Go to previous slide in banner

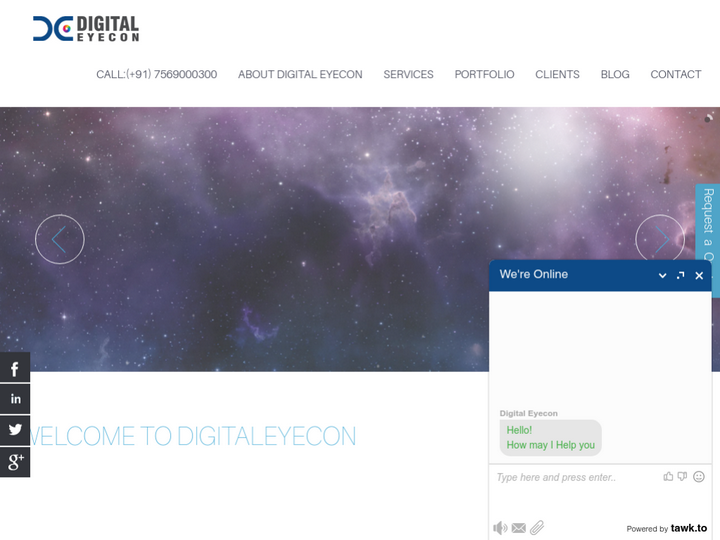point(60,240)
